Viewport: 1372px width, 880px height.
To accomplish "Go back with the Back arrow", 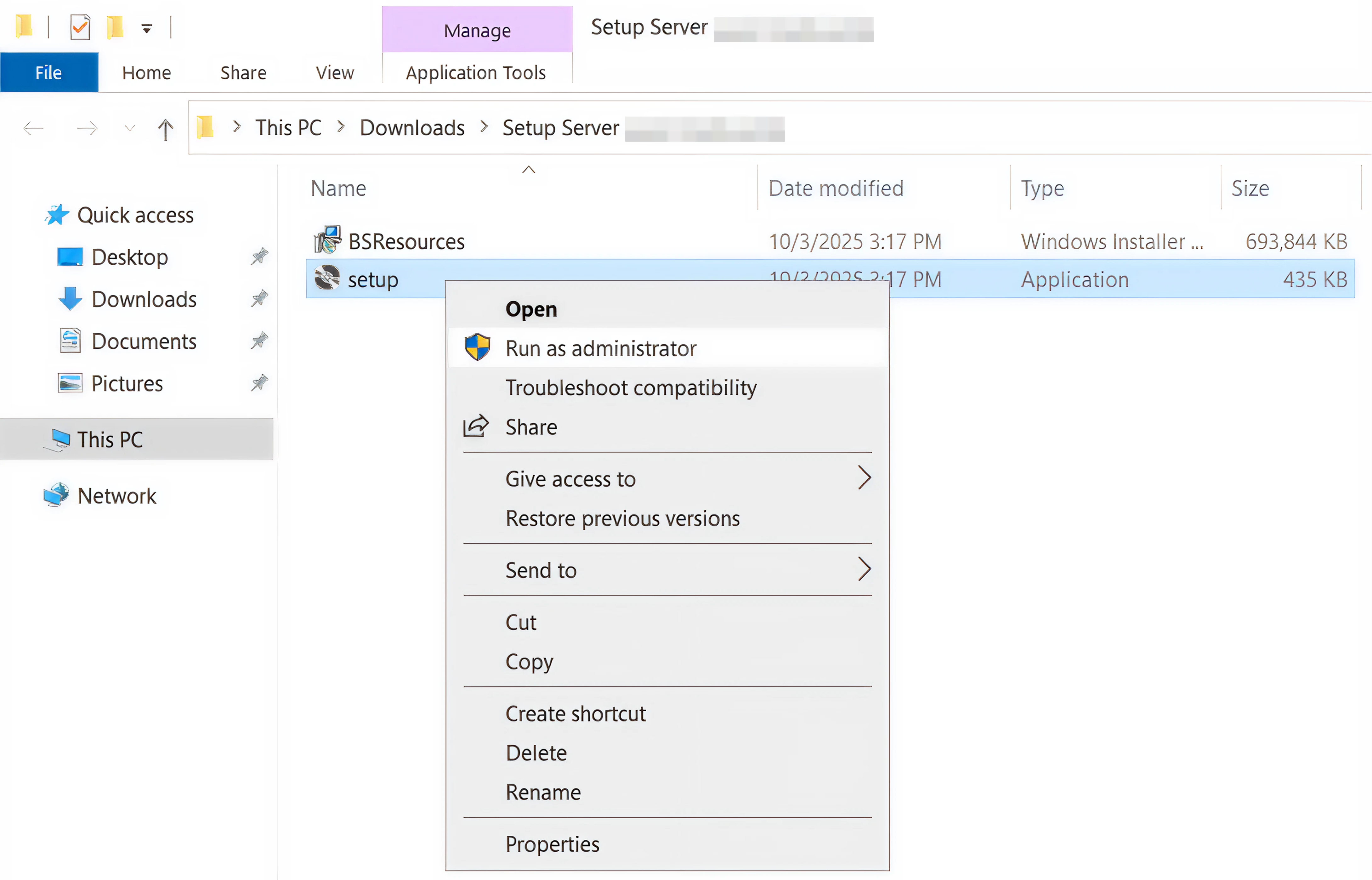I will pos(34,128).
